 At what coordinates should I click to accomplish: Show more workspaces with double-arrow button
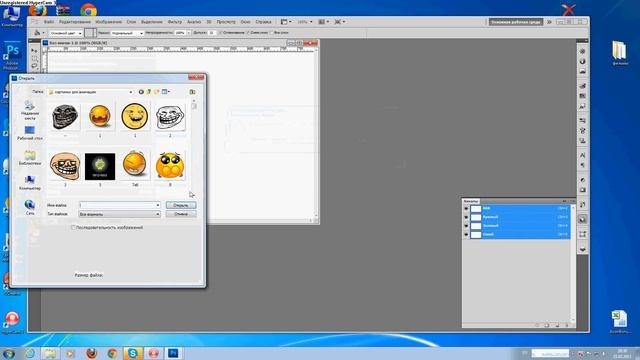coord(549,22)
